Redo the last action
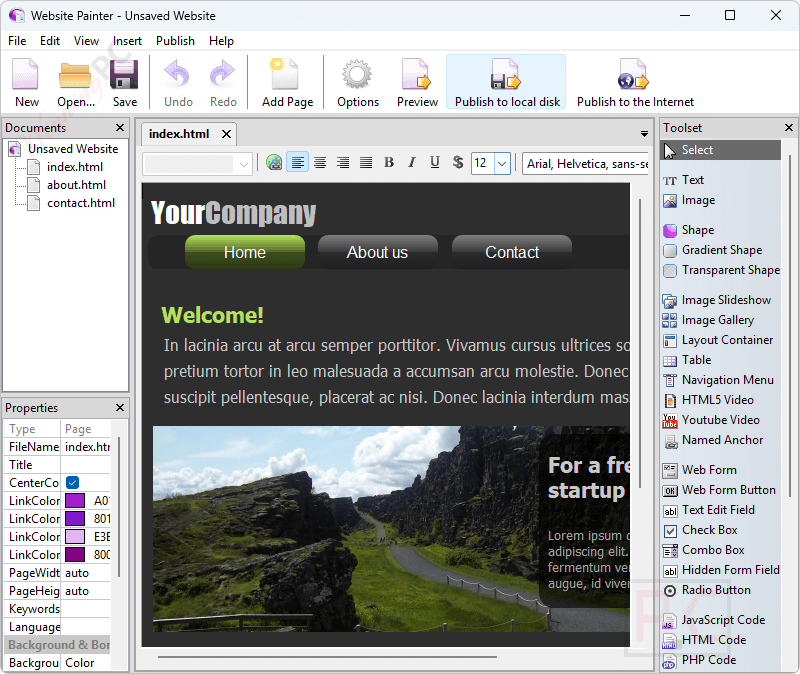 click(x=223, y=82)
